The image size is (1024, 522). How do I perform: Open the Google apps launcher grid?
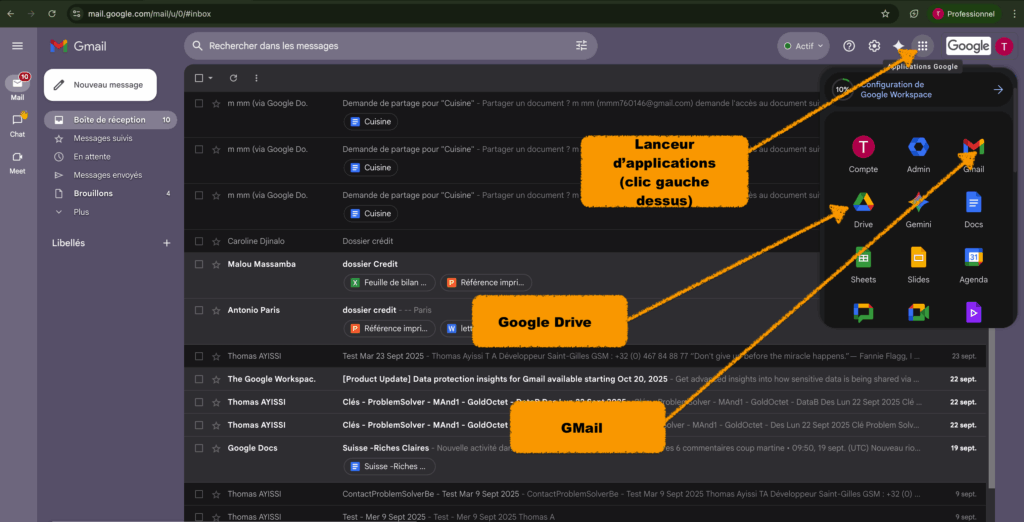pos(922,46)
